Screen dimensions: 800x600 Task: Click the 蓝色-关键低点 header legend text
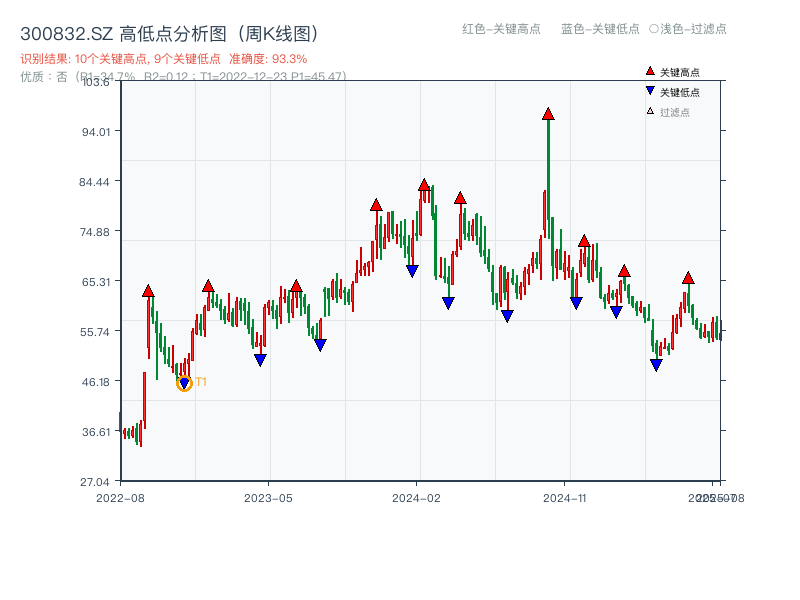600,29
